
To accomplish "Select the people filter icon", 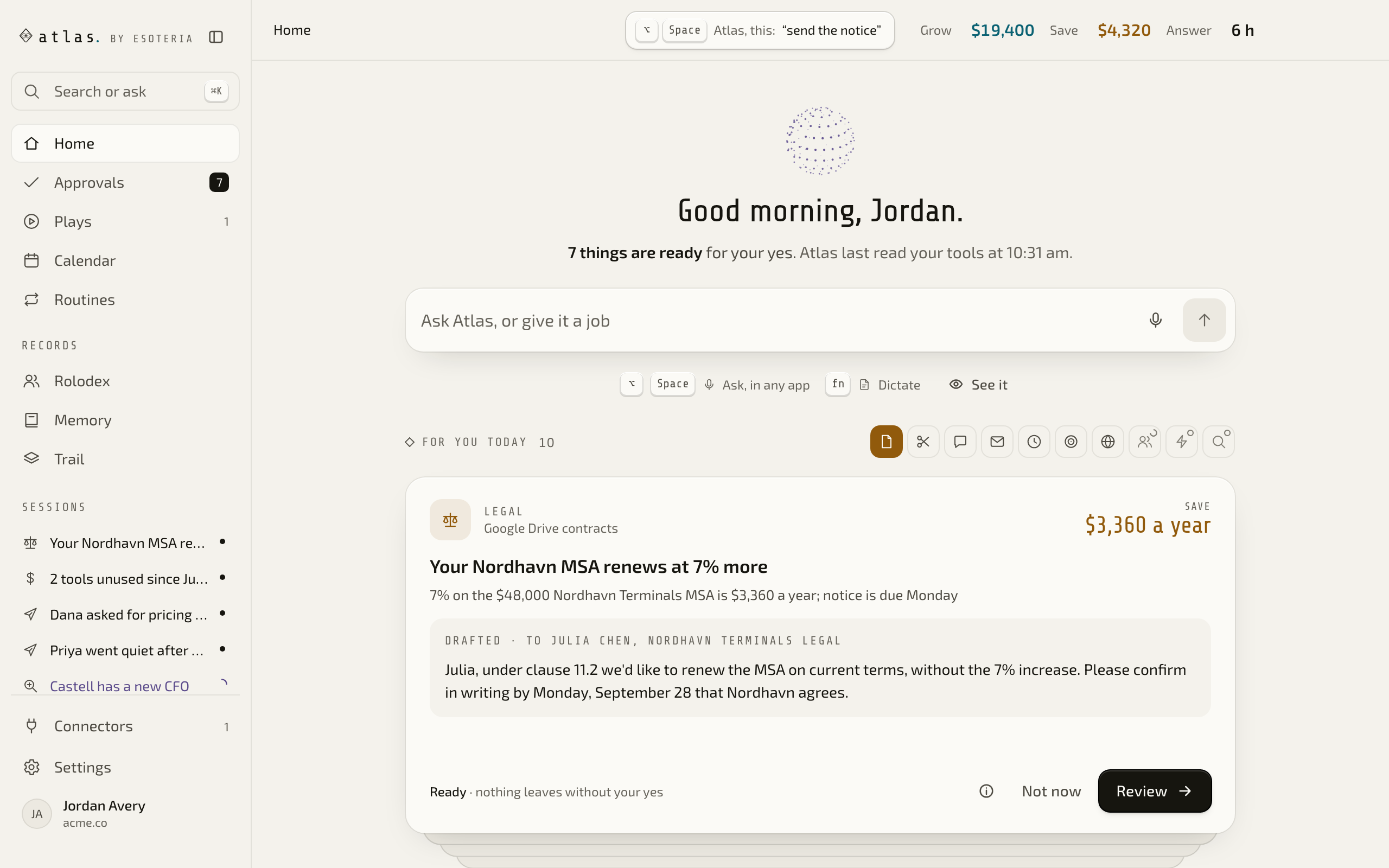I will (1144, 442).
